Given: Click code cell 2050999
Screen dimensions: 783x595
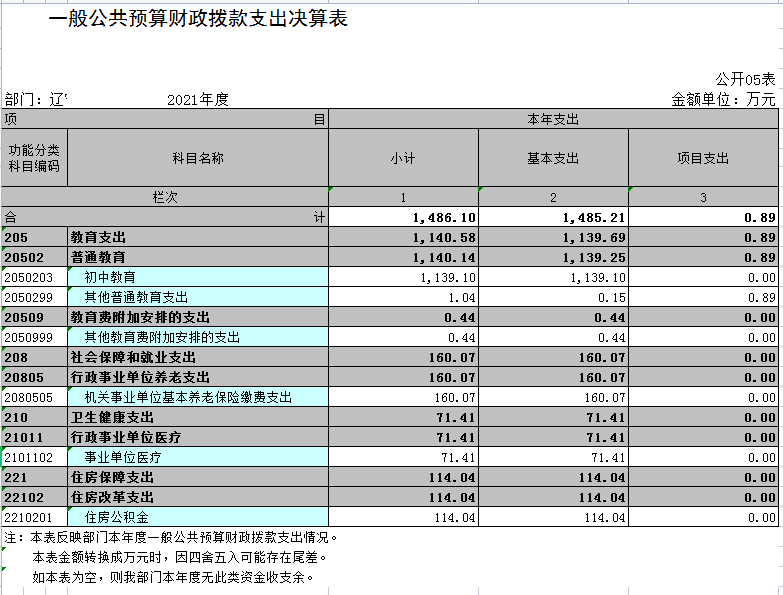Looking at the screenshot, I should point(34,337).
